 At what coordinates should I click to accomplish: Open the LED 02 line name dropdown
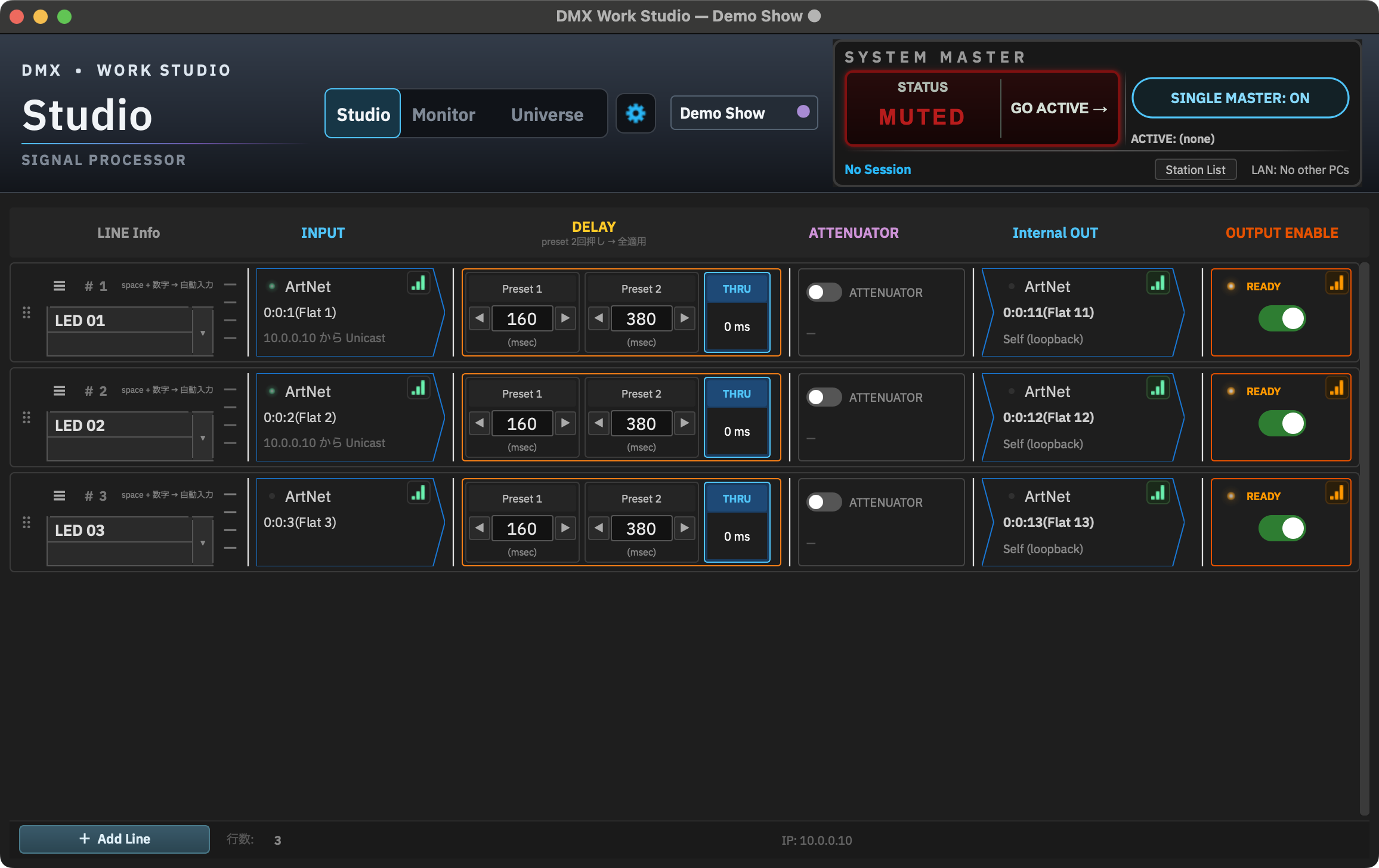(203, 437)
